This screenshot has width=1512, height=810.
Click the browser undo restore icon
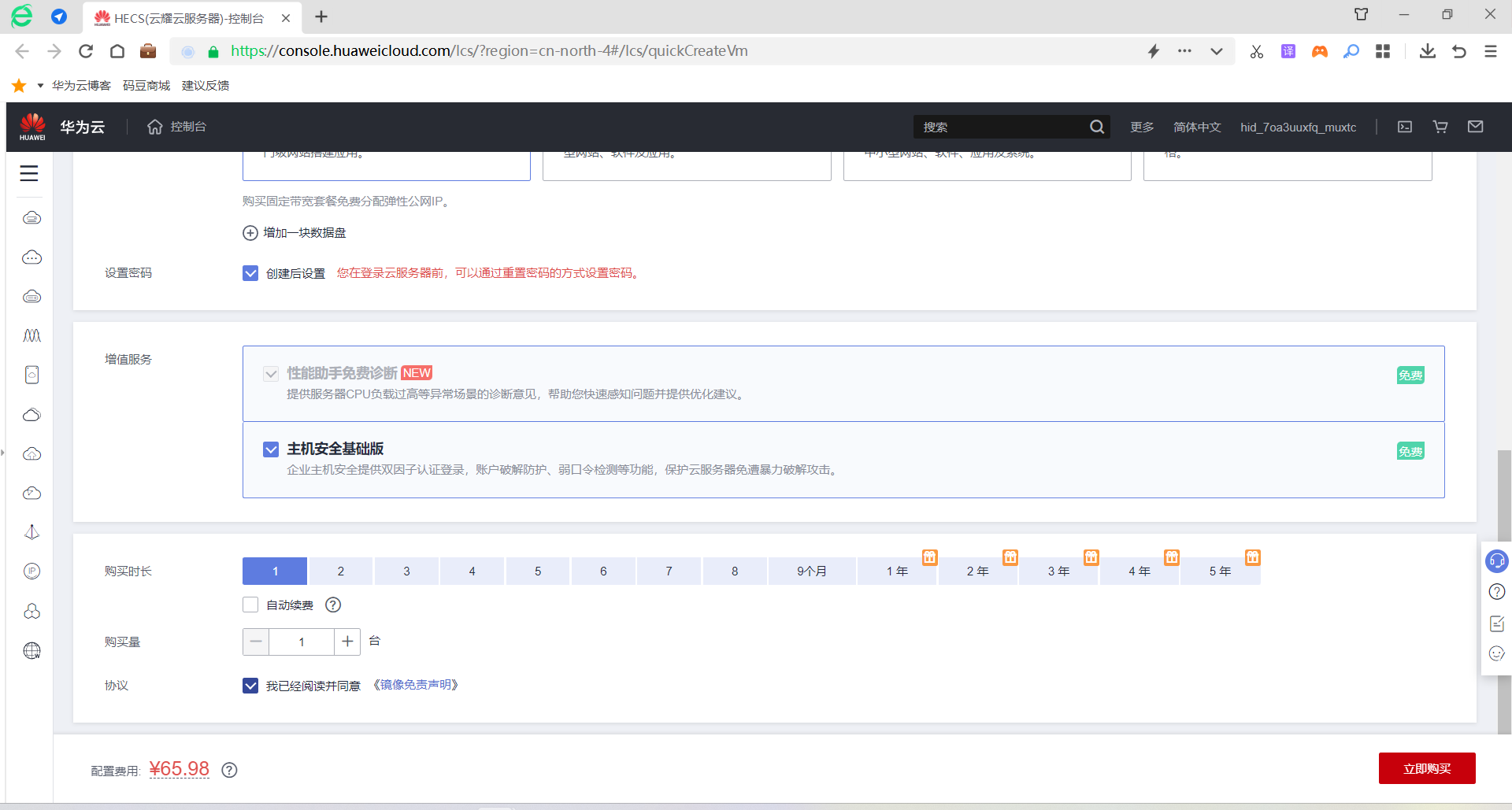[1459, 51]
